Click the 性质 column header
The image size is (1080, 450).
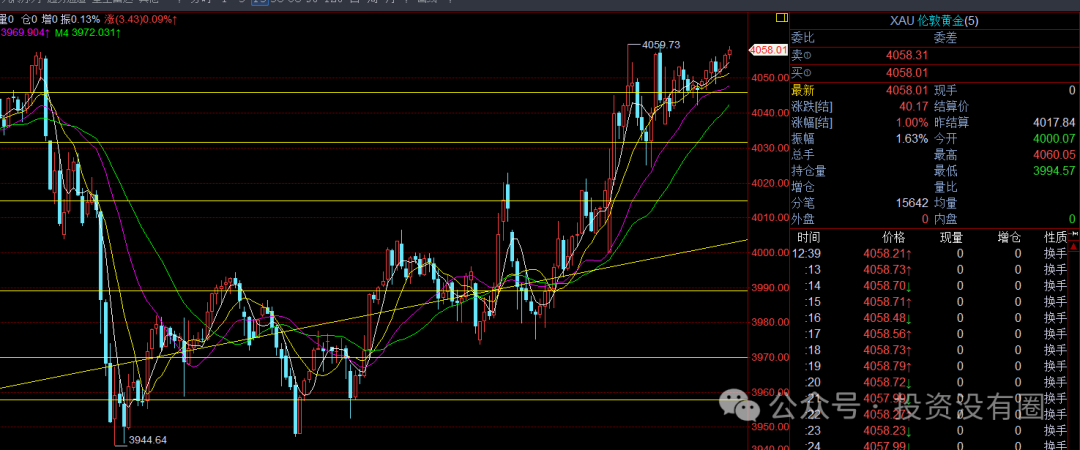tap(1055, 237)
